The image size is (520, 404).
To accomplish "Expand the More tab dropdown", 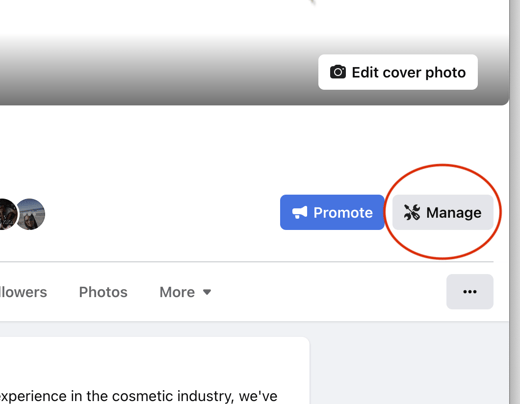I will pyautogui.click(x=185, y=292).
